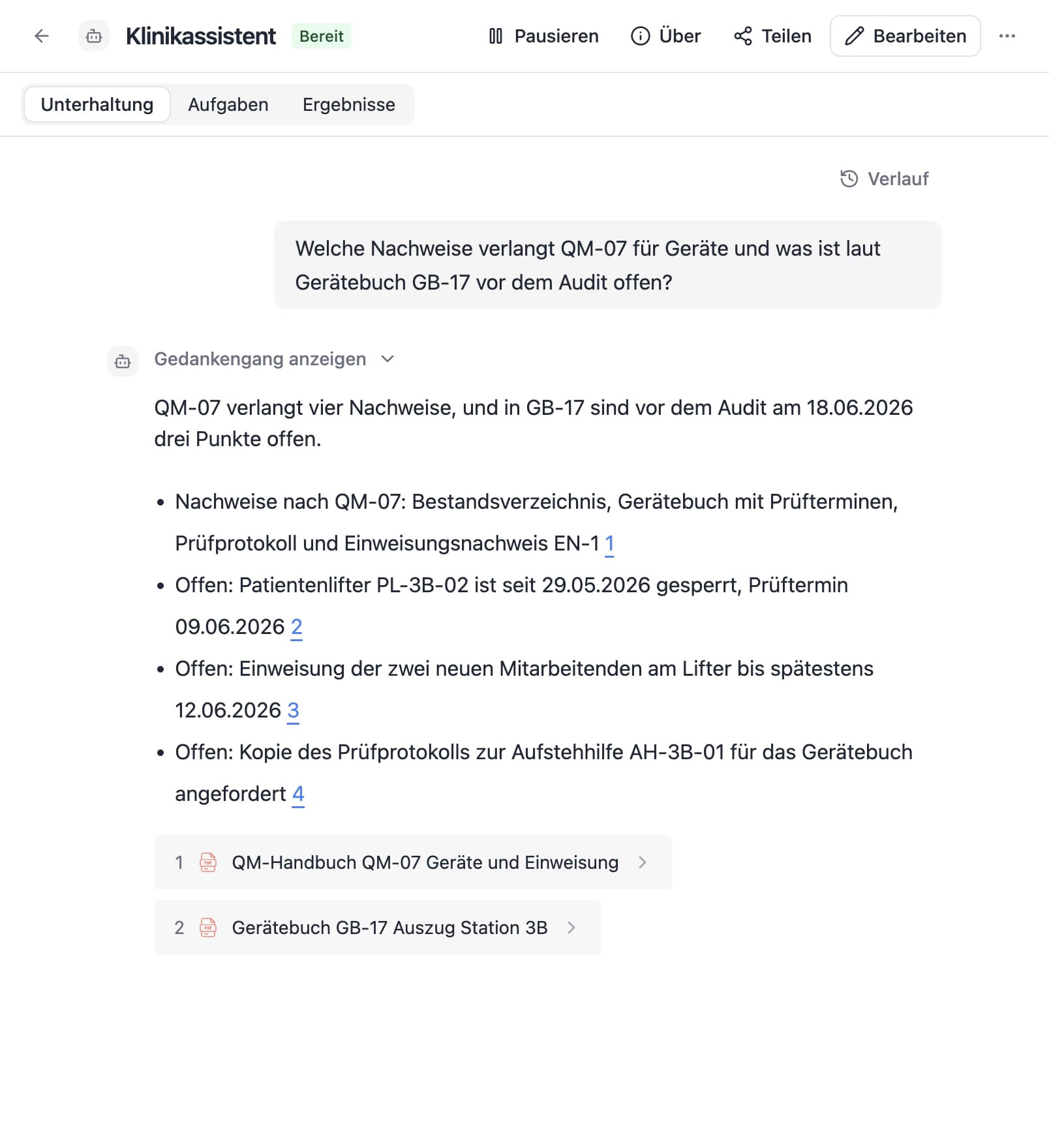Viewport: 1049px width, 1148px height.
Task: Click text 'Offen: Patientenlifter PL-3B-02'
Action: point(322,585)
